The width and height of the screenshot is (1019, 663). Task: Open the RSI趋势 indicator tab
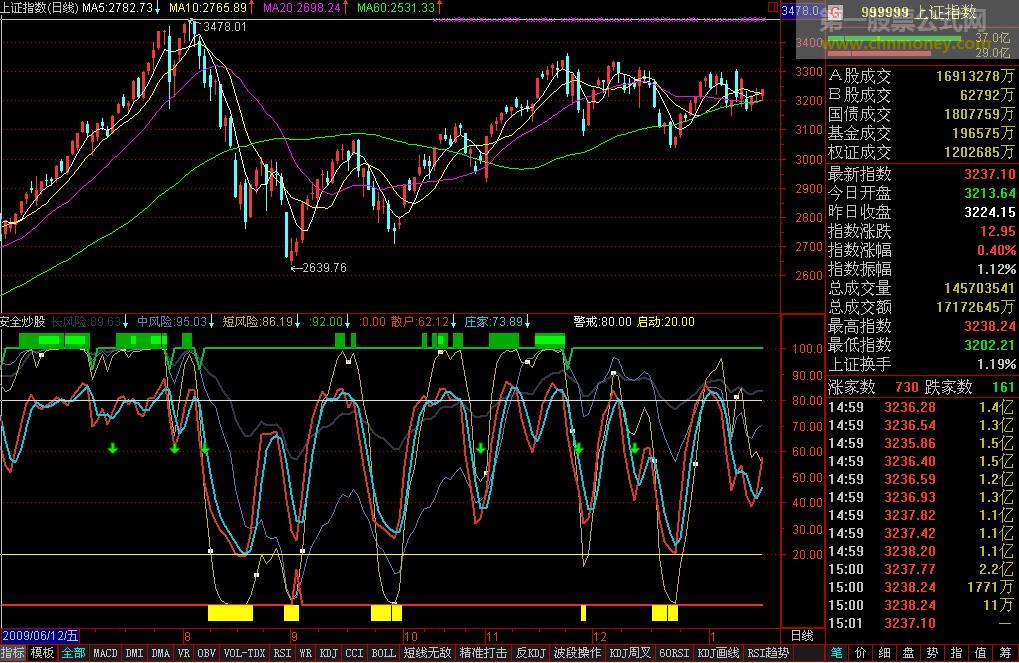767,653
